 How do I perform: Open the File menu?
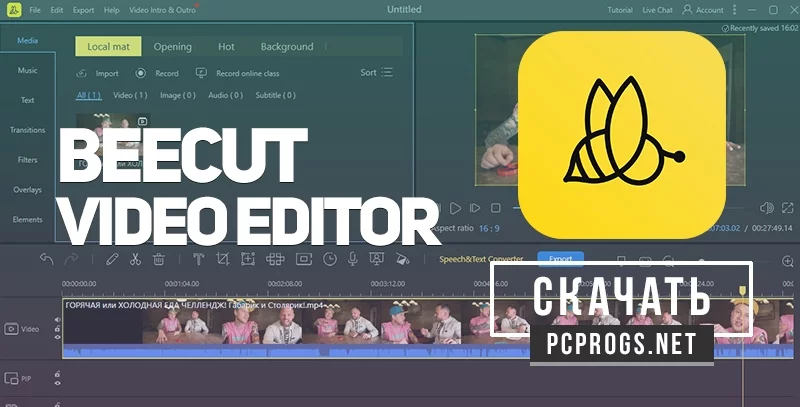[x=35, y=10]
